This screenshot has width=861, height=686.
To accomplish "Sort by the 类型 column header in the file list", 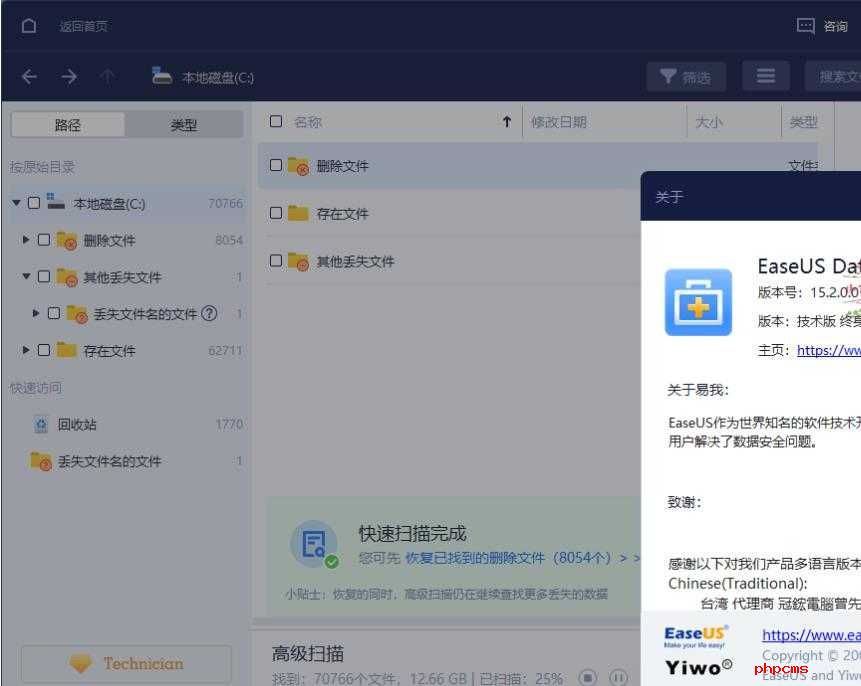I will [804, 121].
